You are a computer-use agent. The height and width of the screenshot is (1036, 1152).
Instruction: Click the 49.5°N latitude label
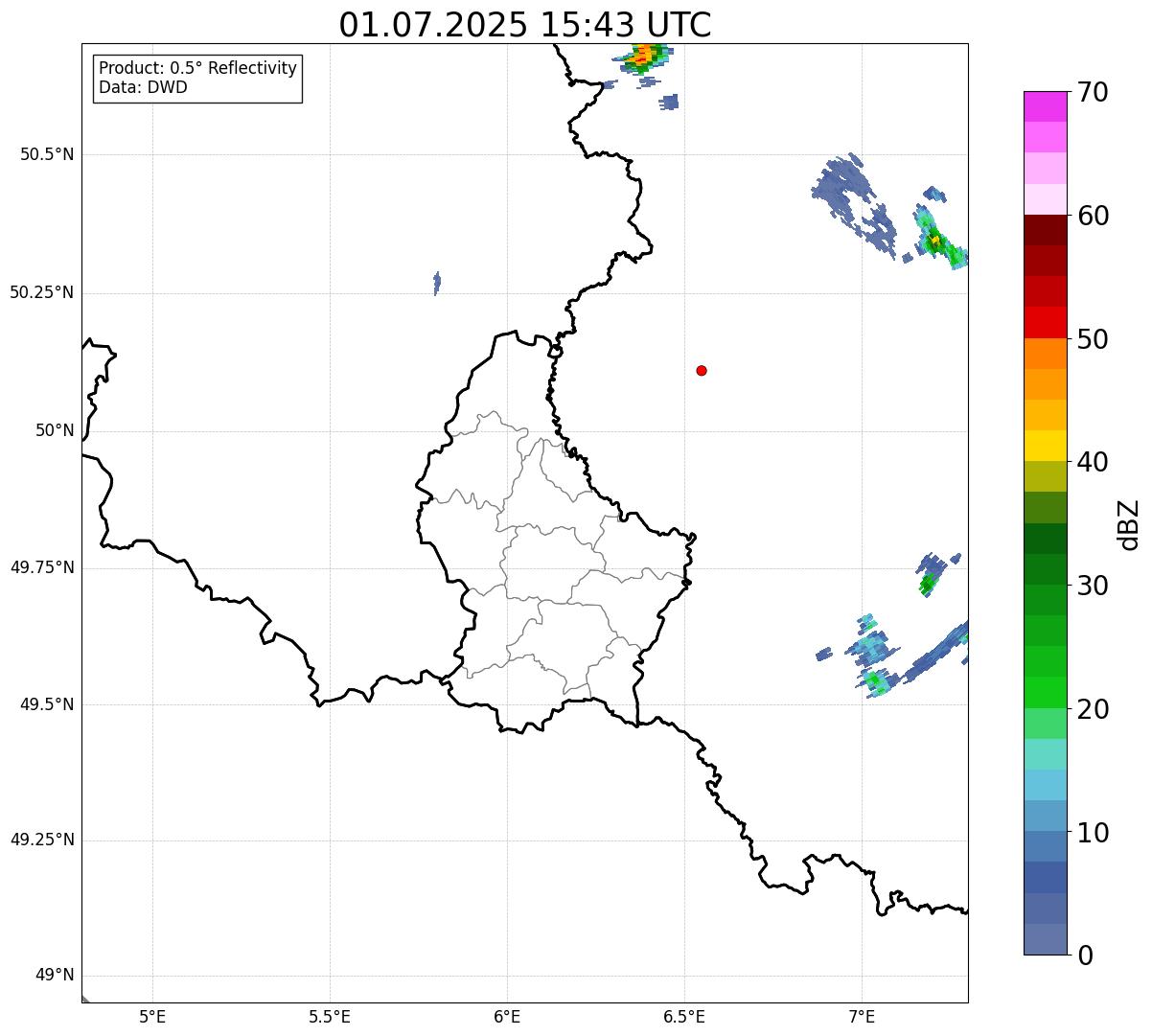pos(47,704)
